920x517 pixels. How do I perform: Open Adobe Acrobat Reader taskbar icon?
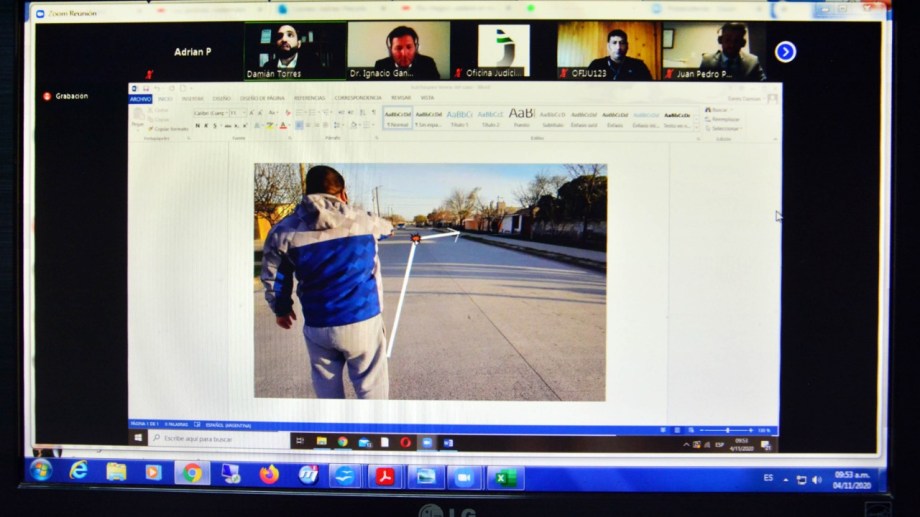385,476
